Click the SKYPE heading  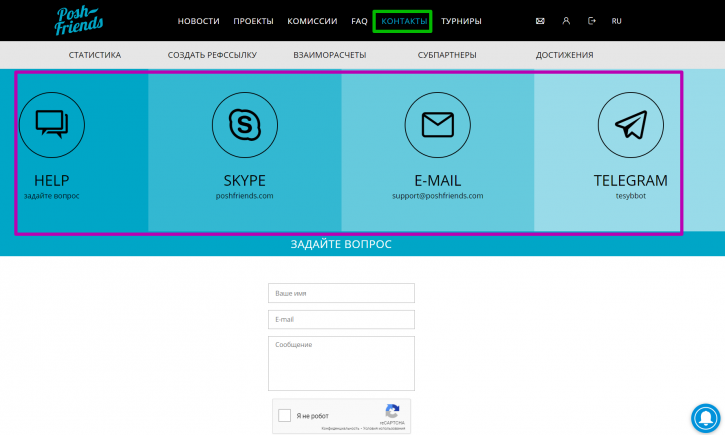245,180
